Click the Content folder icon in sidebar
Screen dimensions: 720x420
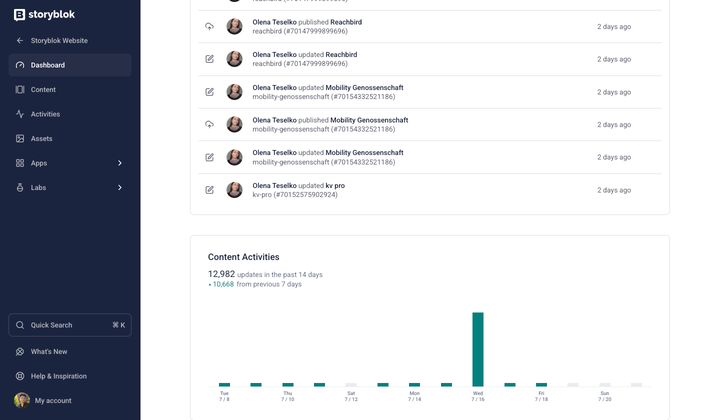(20, 90)
